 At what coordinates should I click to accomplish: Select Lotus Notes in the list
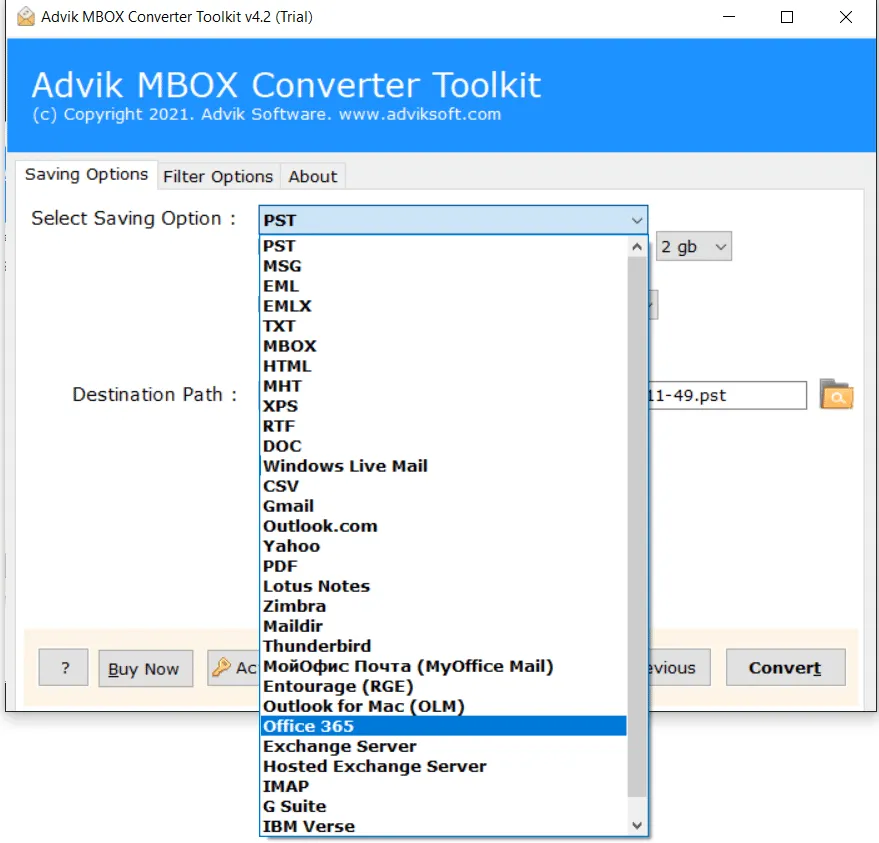pos(443,586)
